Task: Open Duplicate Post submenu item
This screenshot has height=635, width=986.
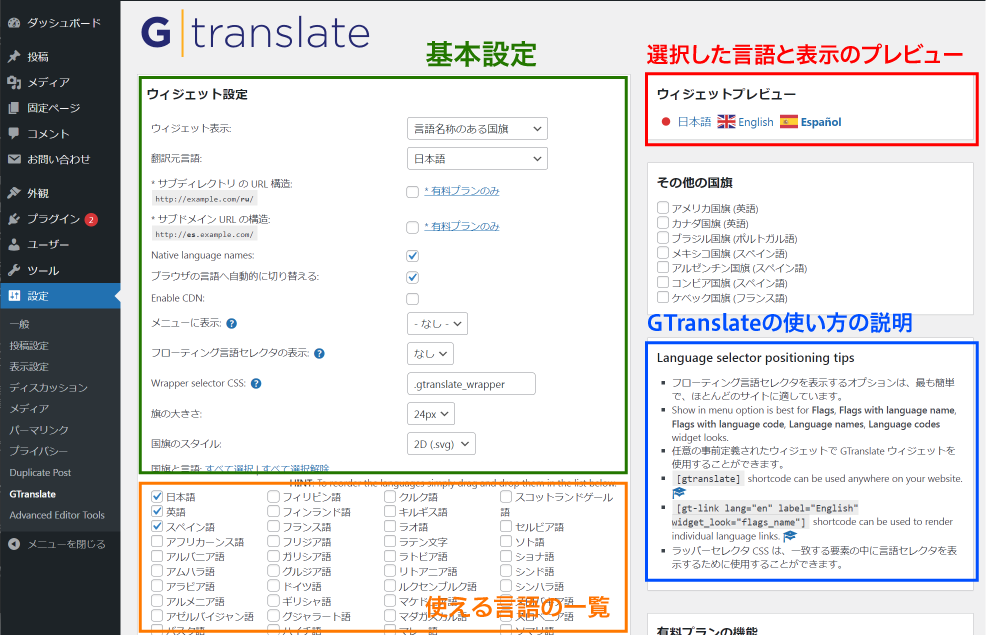Action: (40, 473)
